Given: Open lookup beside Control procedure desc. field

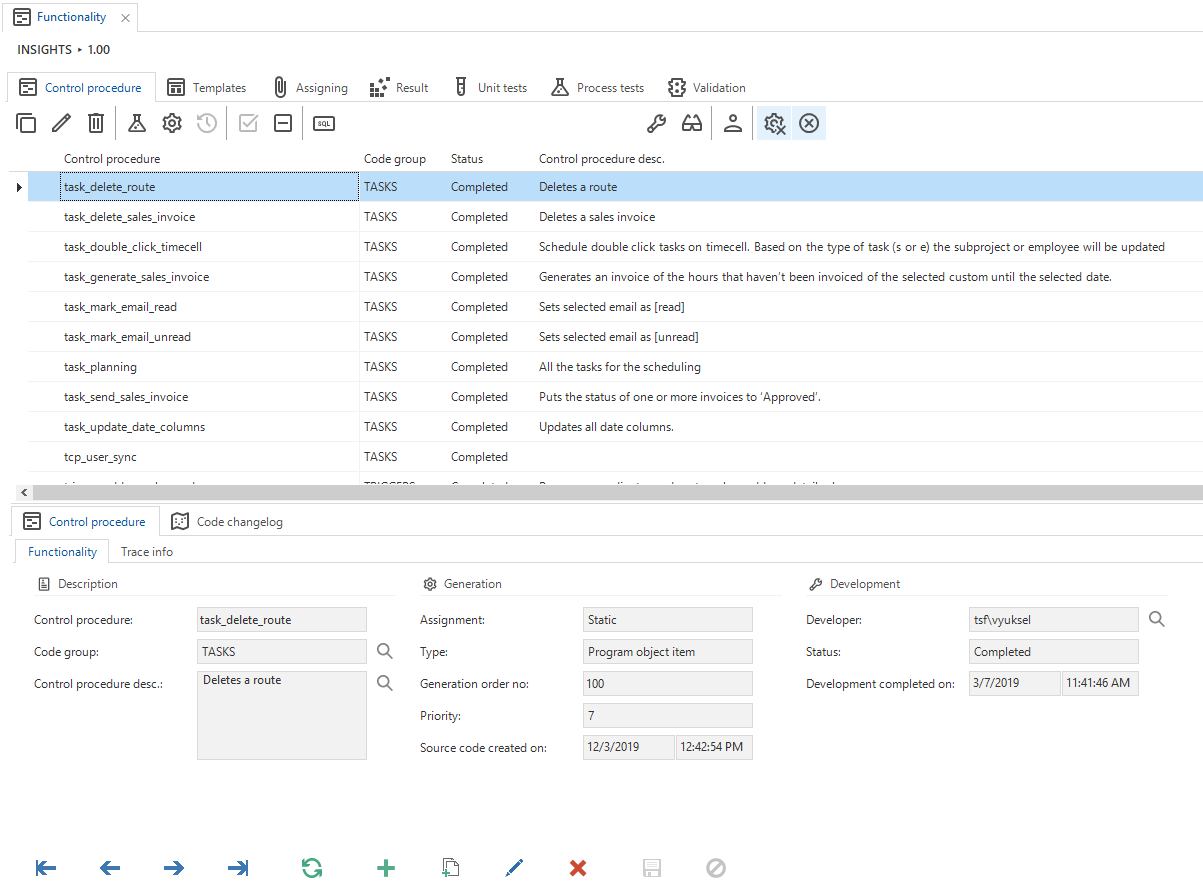Looking at the screenshot, I should (385, 684).
